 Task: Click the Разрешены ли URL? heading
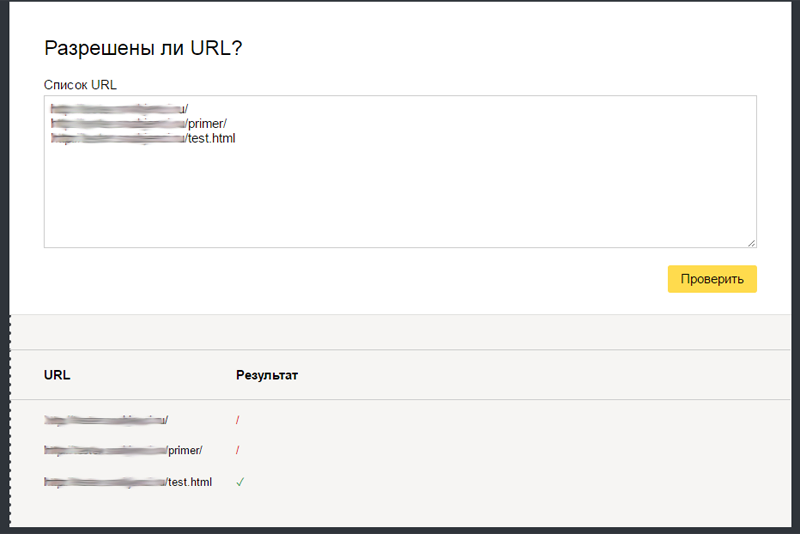143,48
